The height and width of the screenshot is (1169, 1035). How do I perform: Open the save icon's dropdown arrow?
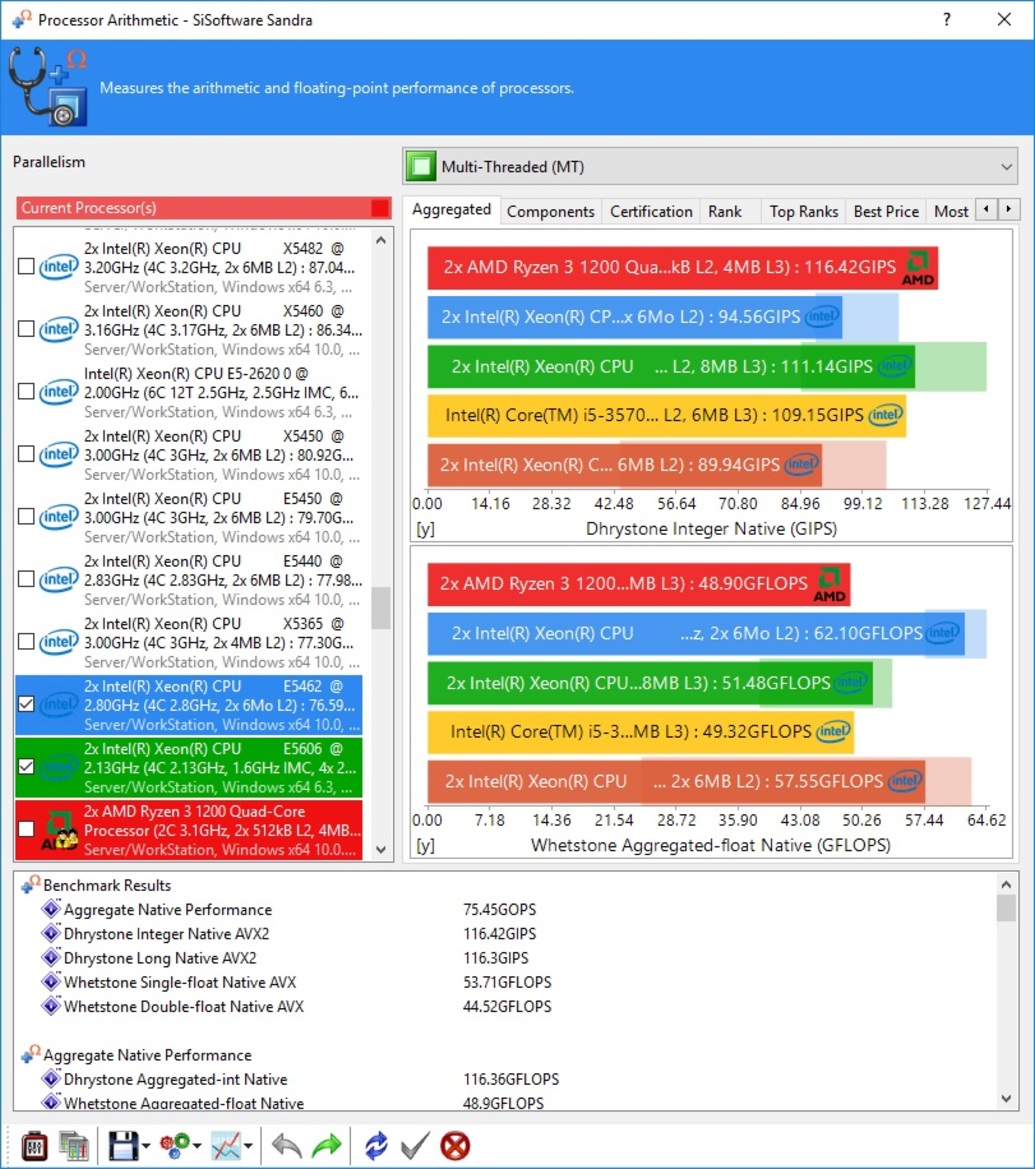coord(146,1146)
